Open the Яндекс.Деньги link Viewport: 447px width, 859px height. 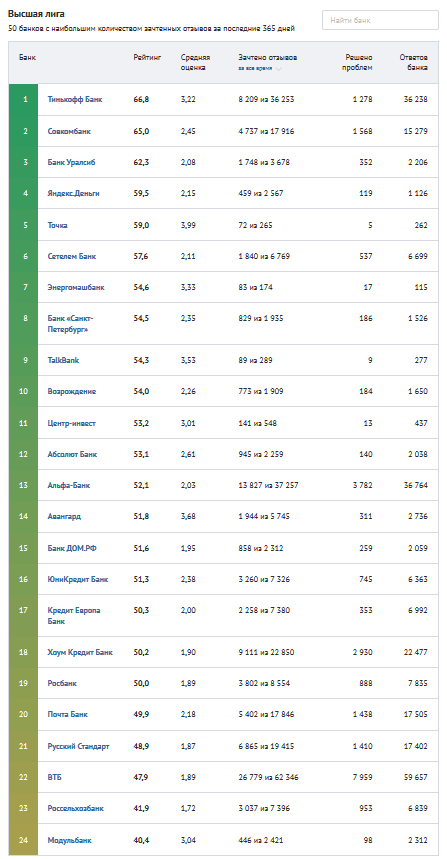pyautogui.click(x=74, y=193)
